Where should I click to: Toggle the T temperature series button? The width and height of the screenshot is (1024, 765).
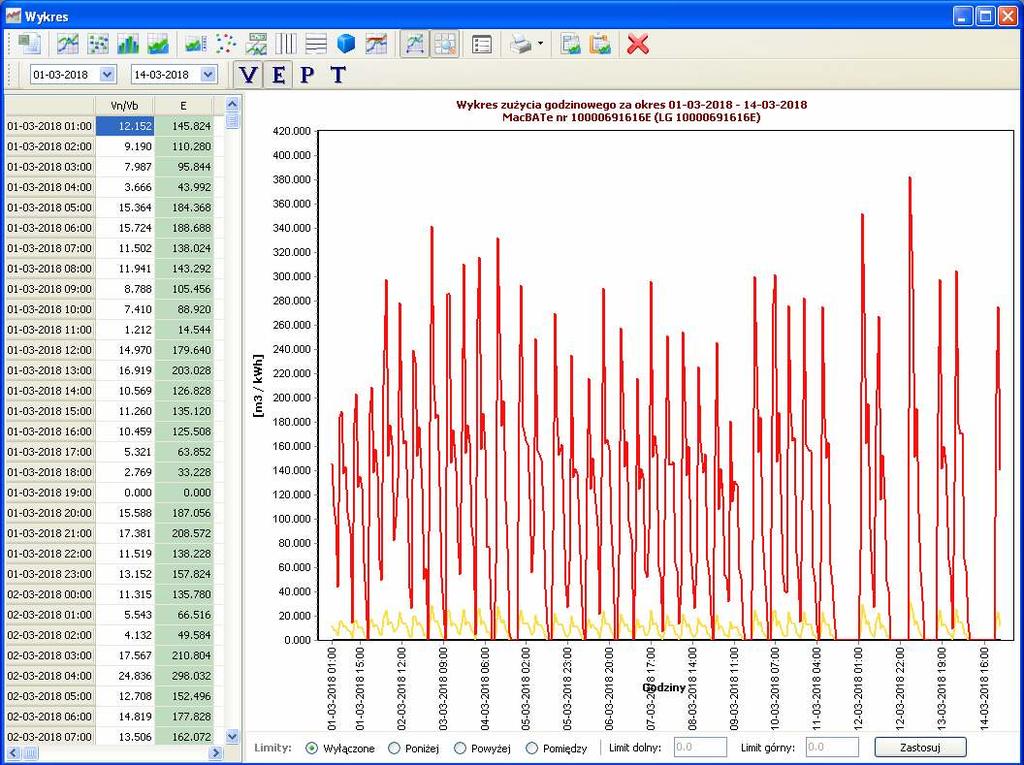338,75
